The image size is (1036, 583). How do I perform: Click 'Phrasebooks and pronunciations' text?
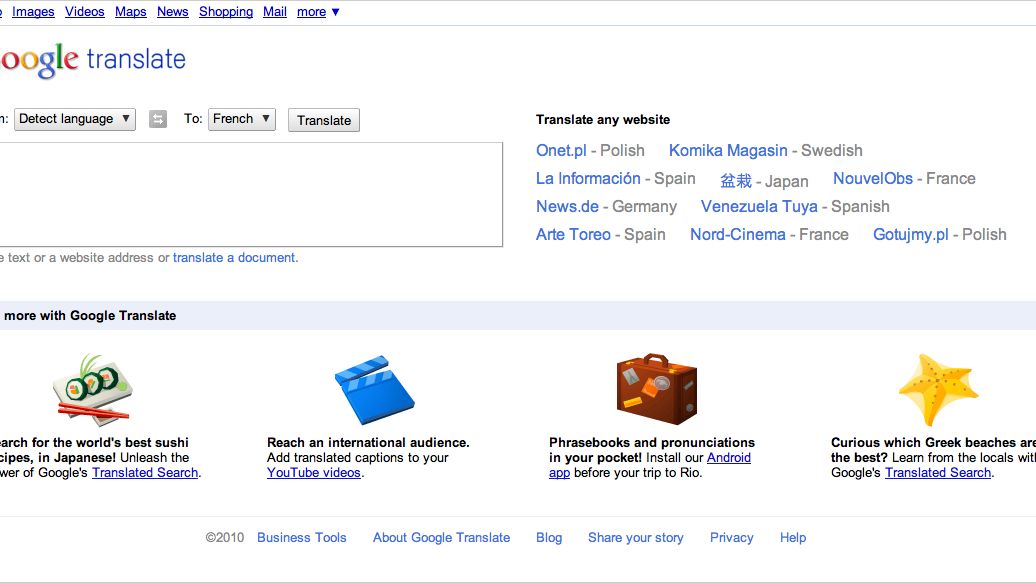tap(651, 442)
